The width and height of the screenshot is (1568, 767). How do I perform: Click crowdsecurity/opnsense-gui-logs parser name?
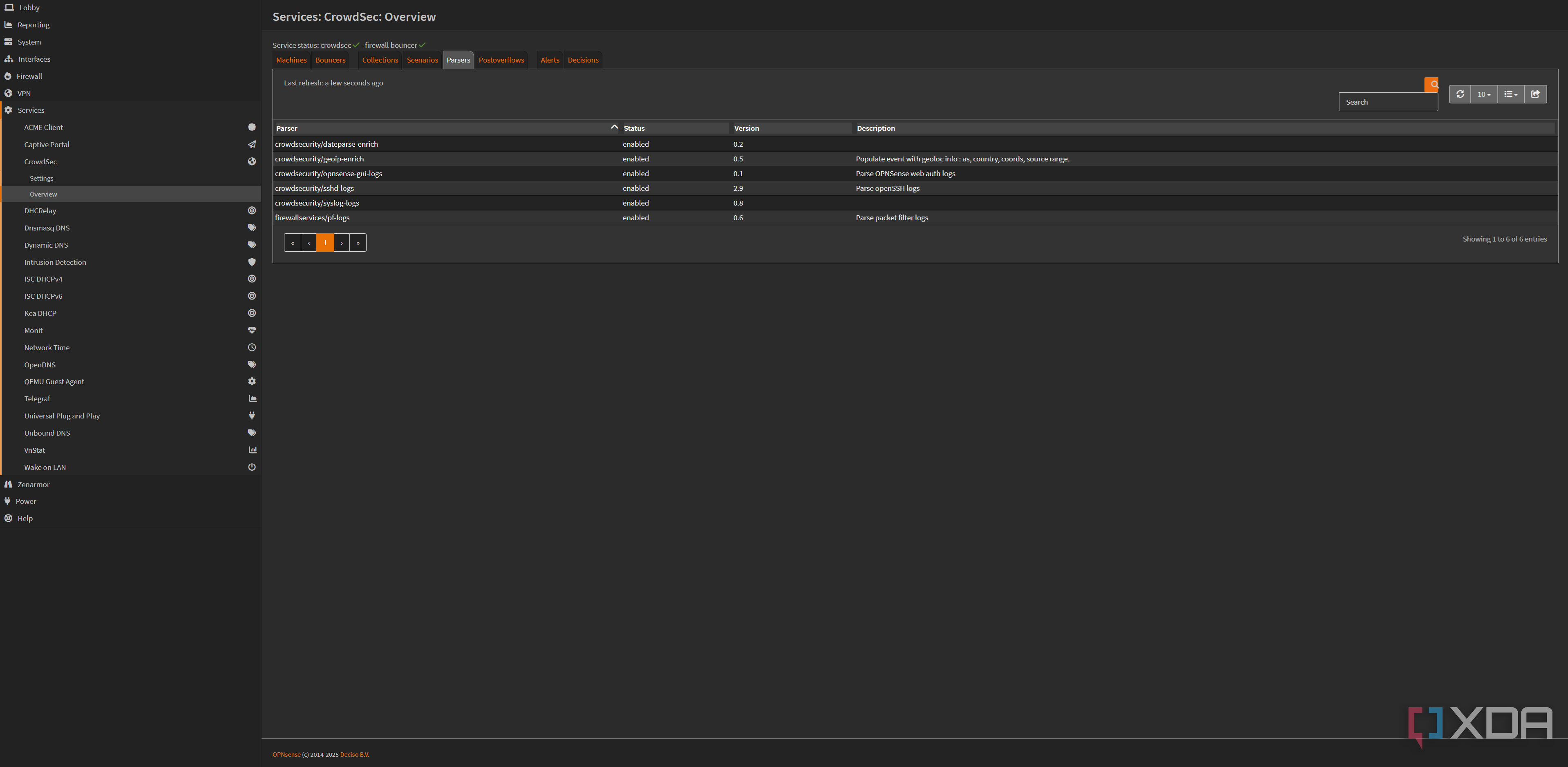(x=329, y=174)
